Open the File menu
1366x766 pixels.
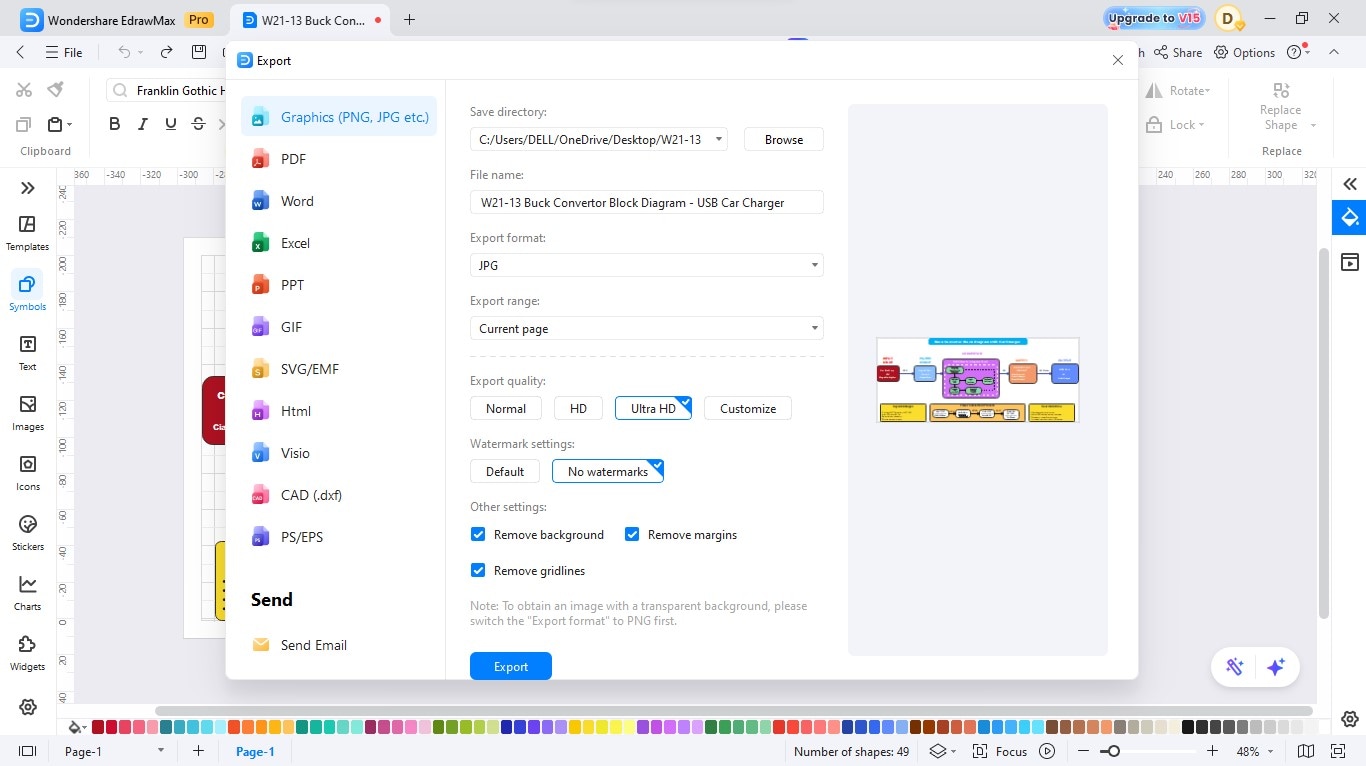point(65,52)
